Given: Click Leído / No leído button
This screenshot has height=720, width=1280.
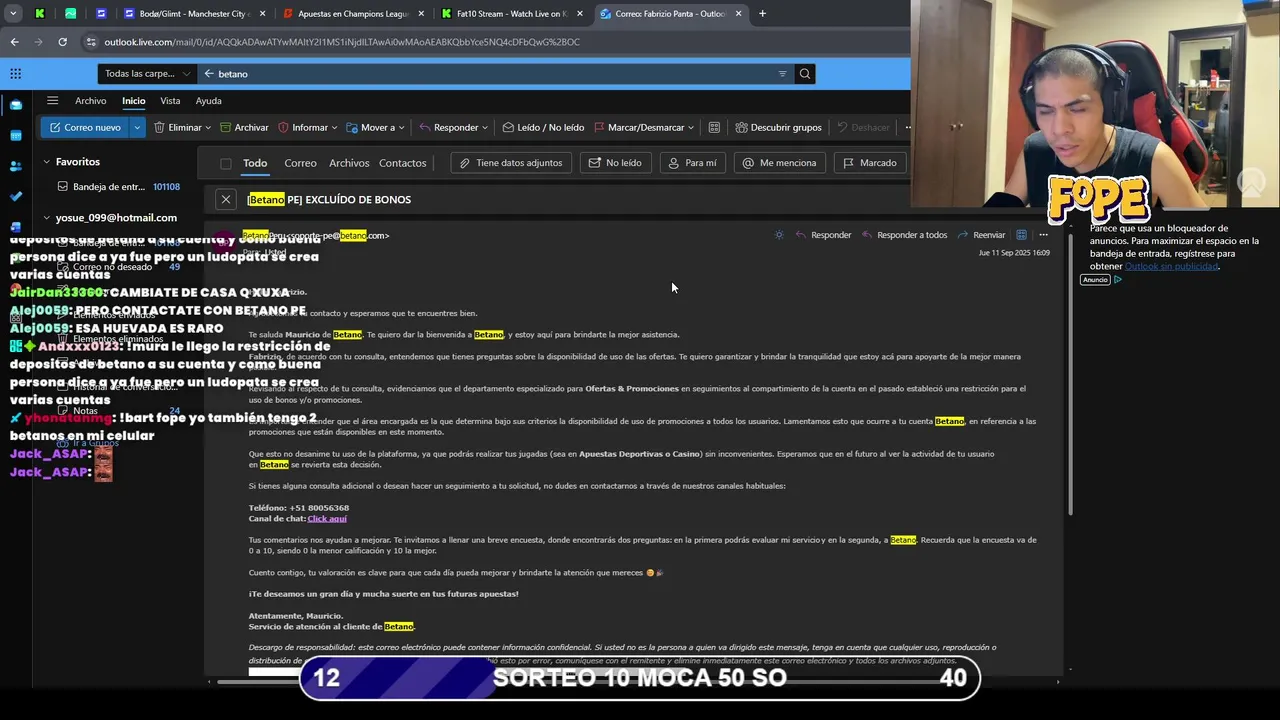Looking at the screenshot, I should point(543,127).
